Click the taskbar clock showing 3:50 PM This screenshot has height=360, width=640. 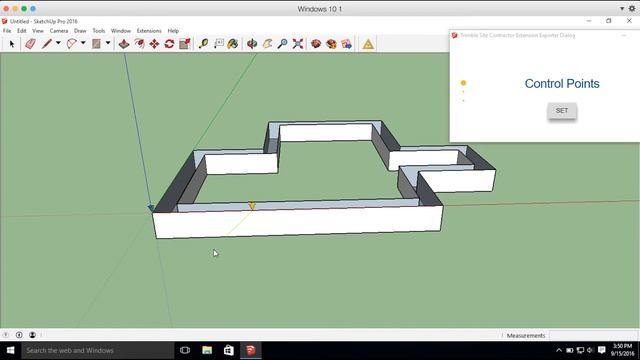622,350
